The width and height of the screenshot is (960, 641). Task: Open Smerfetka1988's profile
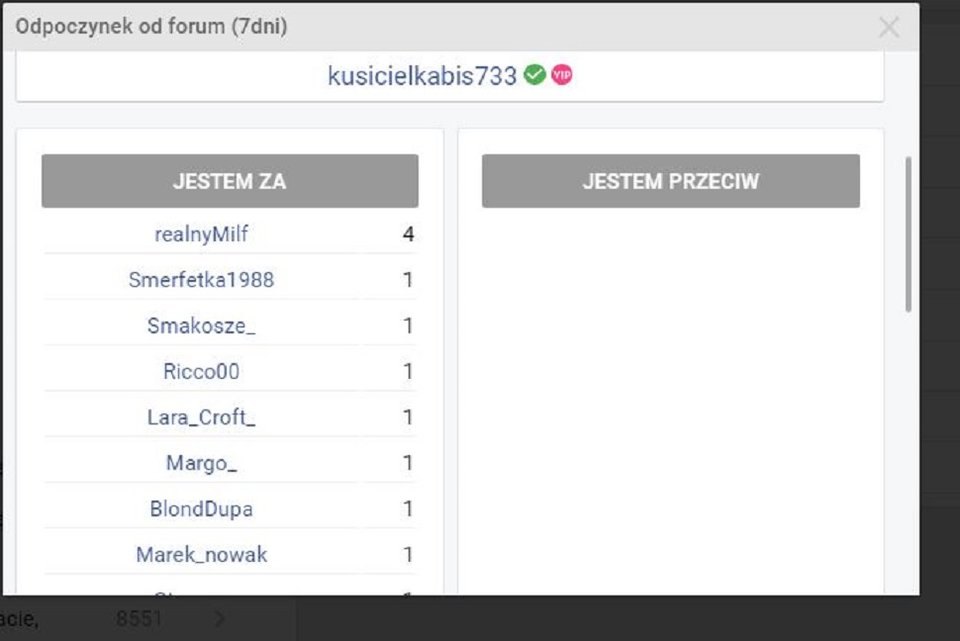tap(200, 280)
